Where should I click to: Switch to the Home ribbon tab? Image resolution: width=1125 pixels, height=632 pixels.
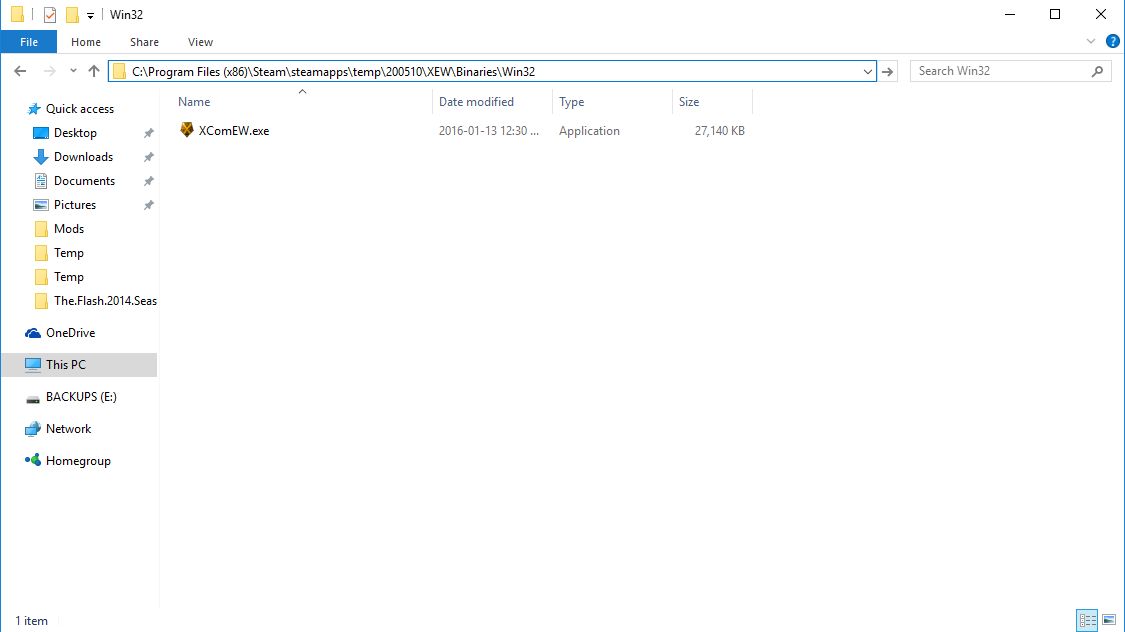(x=85, y=42)
